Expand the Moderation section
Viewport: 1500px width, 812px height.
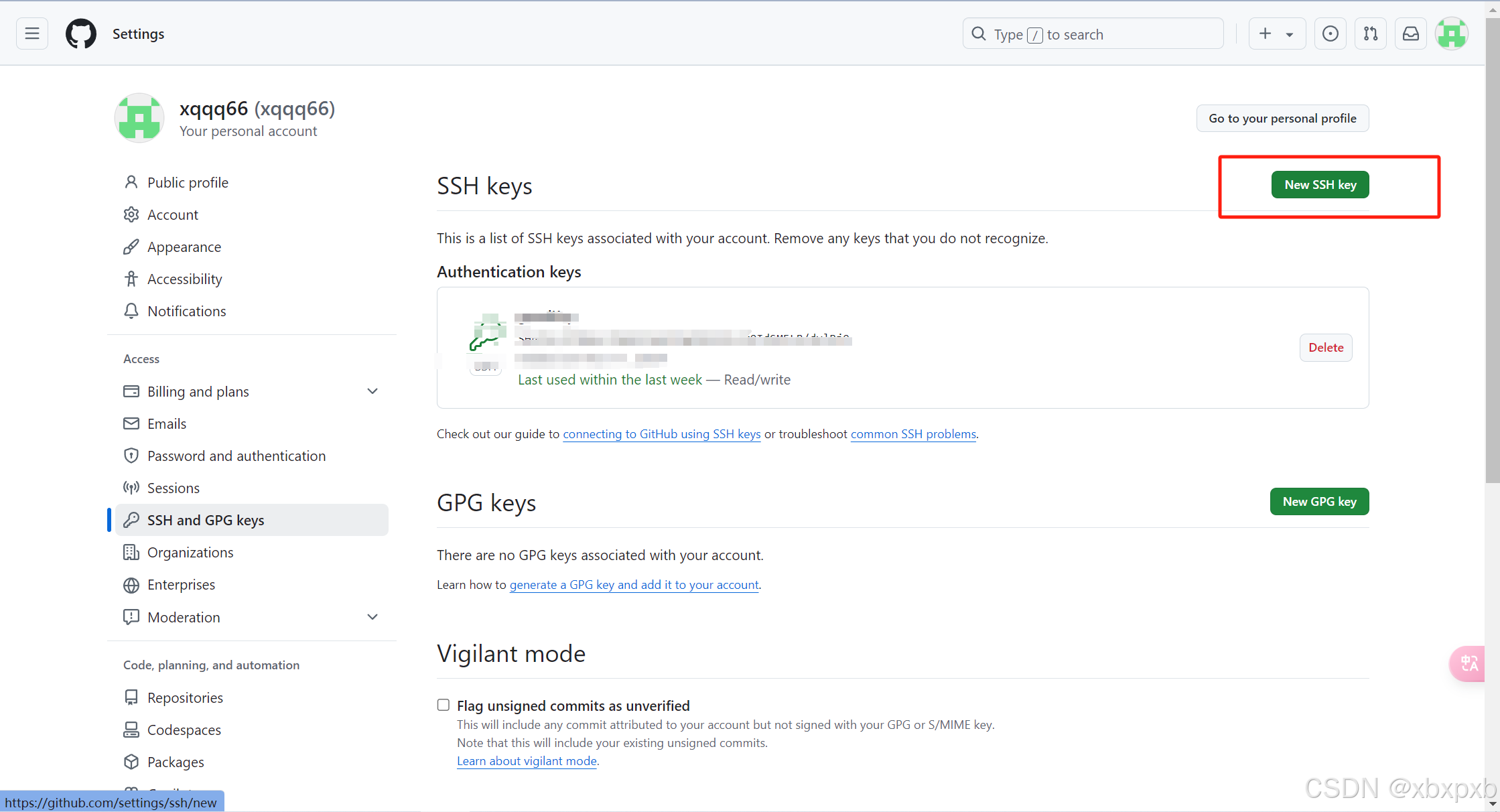click(x=372, y=617)
